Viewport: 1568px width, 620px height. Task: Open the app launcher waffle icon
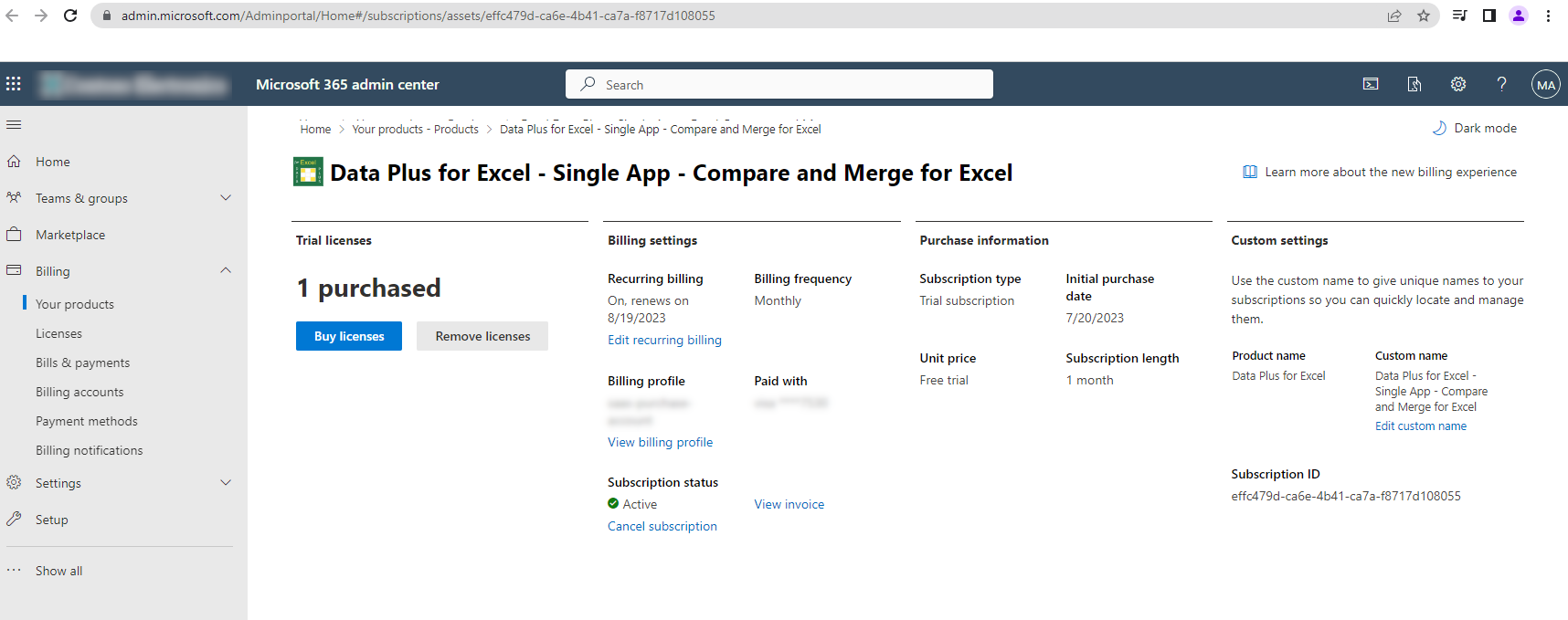pos(14,84)
